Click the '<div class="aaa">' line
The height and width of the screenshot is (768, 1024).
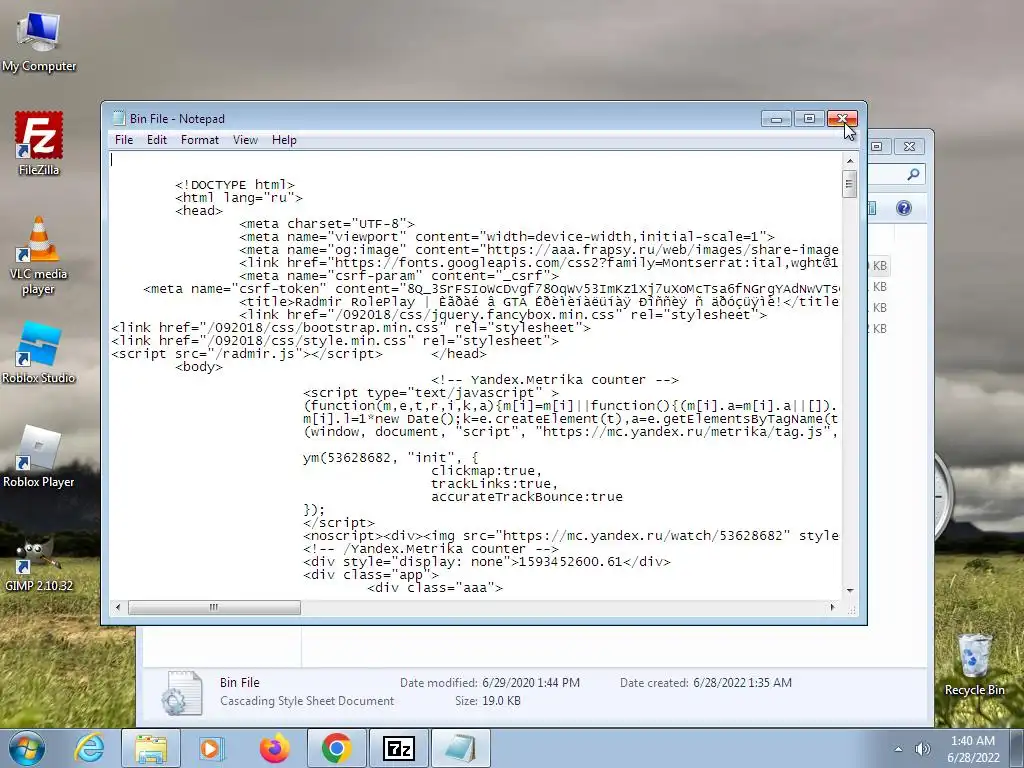(x=435, y=588)
